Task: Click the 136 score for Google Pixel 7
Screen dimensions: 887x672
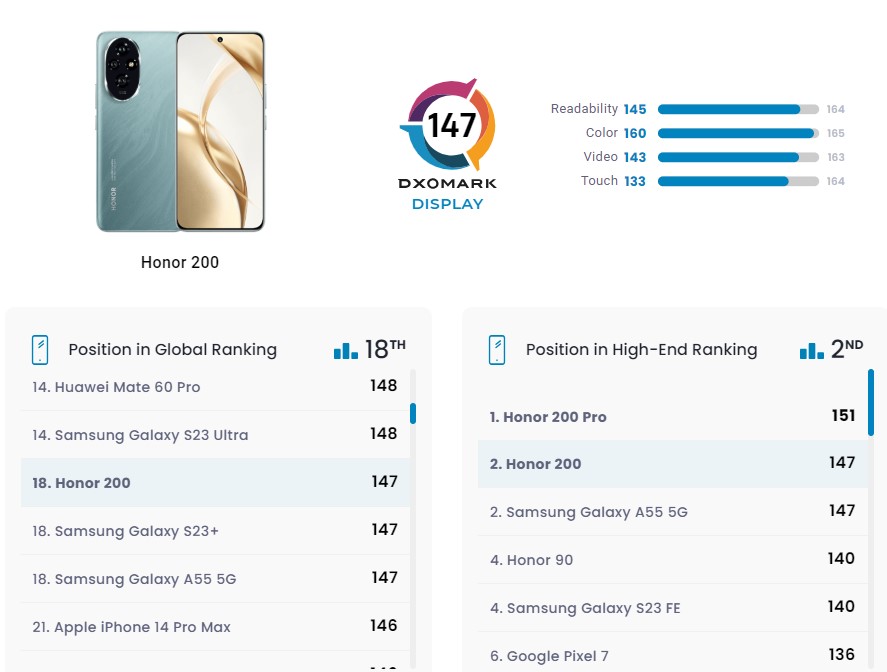Action: pos(841,654)
